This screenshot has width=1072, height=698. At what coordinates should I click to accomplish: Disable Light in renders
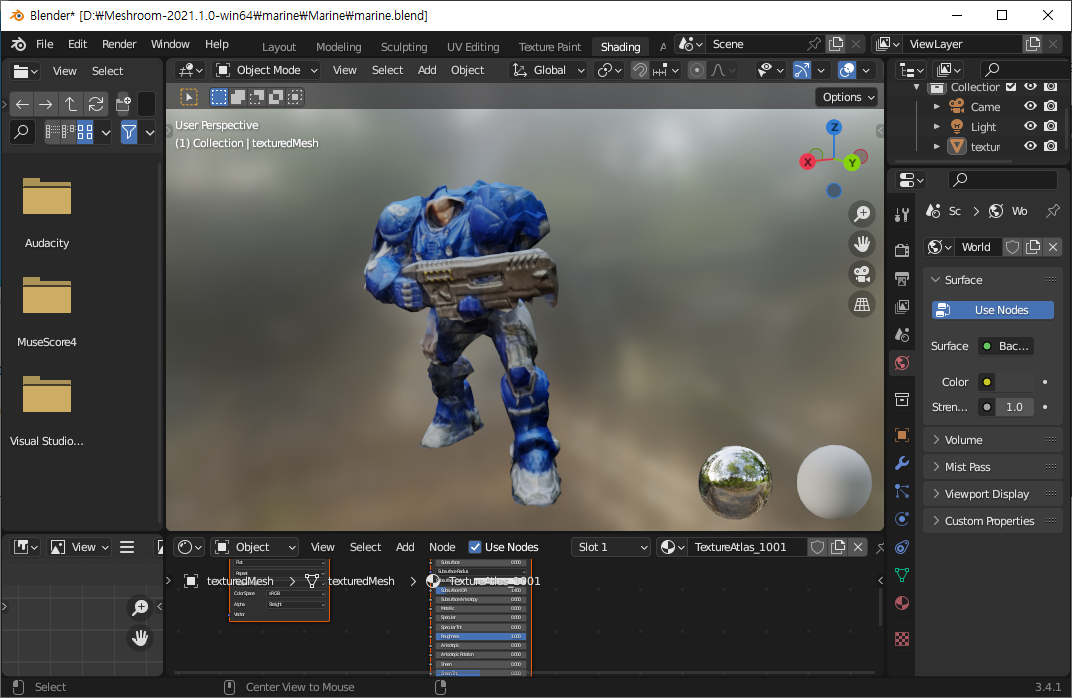coord(1051,126)
